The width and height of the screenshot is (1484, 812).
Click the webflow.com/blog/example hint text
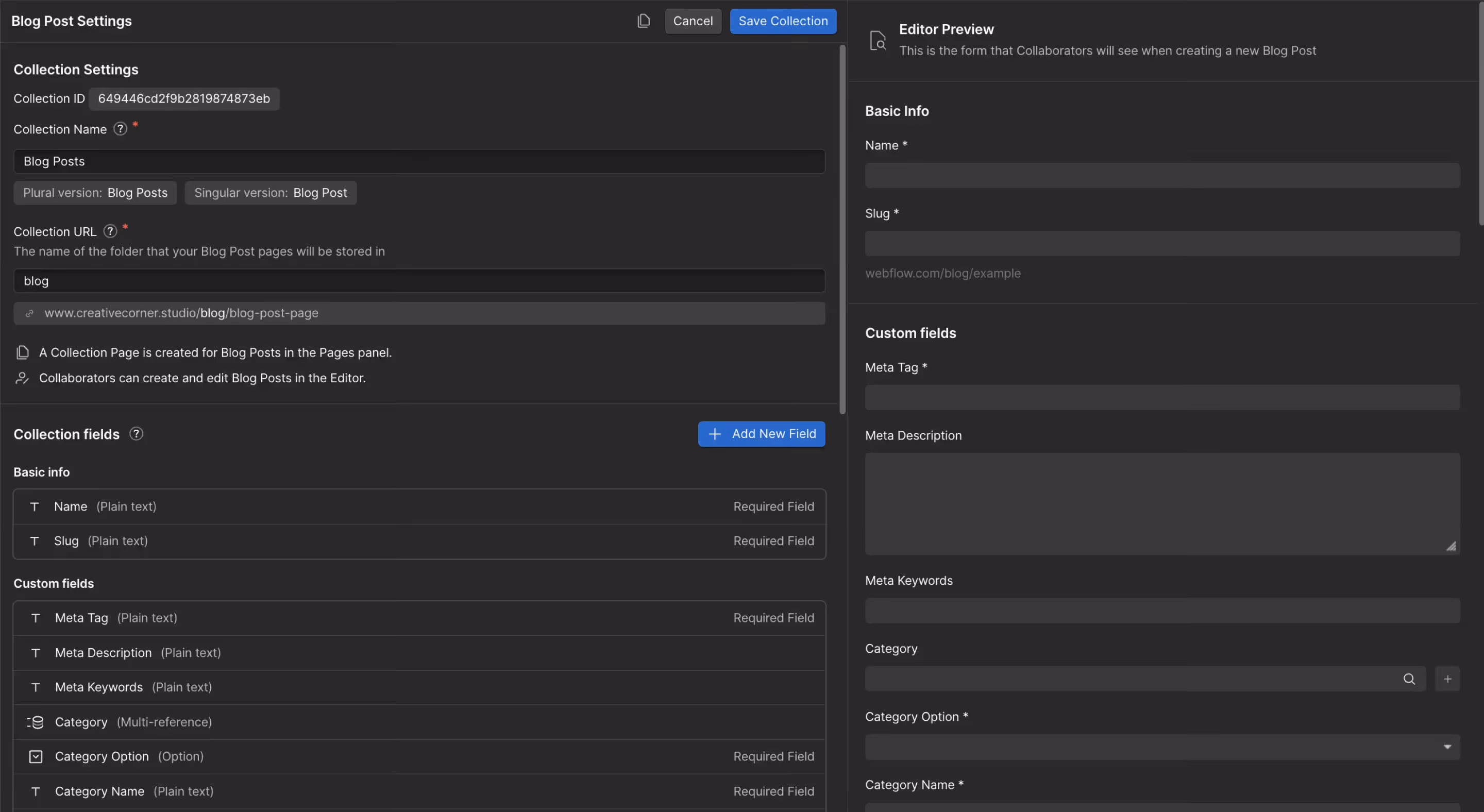tap(942, 274)
